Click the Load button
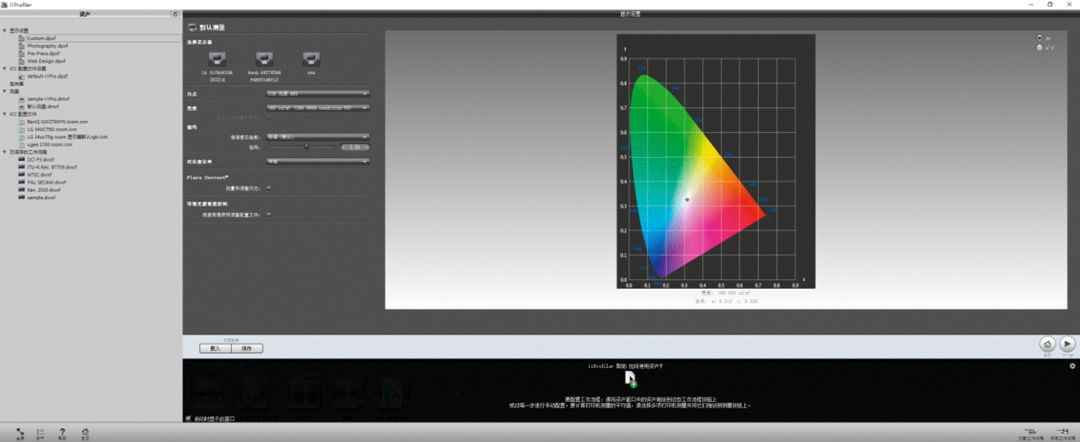The width and height of the screenshot is (1080, 442). 215,348
